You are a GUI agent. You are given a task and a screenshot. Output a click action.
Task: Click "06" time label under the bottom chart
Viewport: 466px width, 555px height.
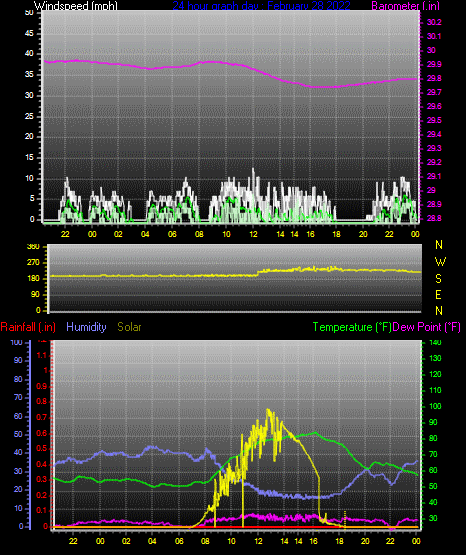click(x=179, y=541)
